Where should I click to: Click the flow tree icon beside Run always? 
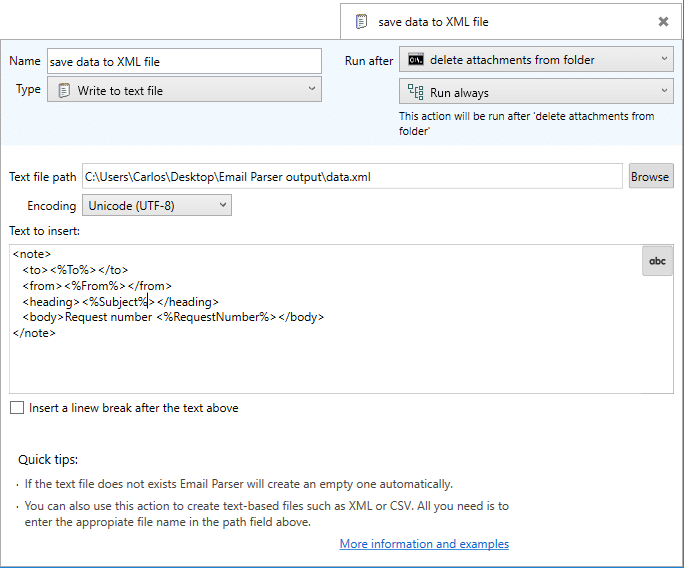click(416, 92)
